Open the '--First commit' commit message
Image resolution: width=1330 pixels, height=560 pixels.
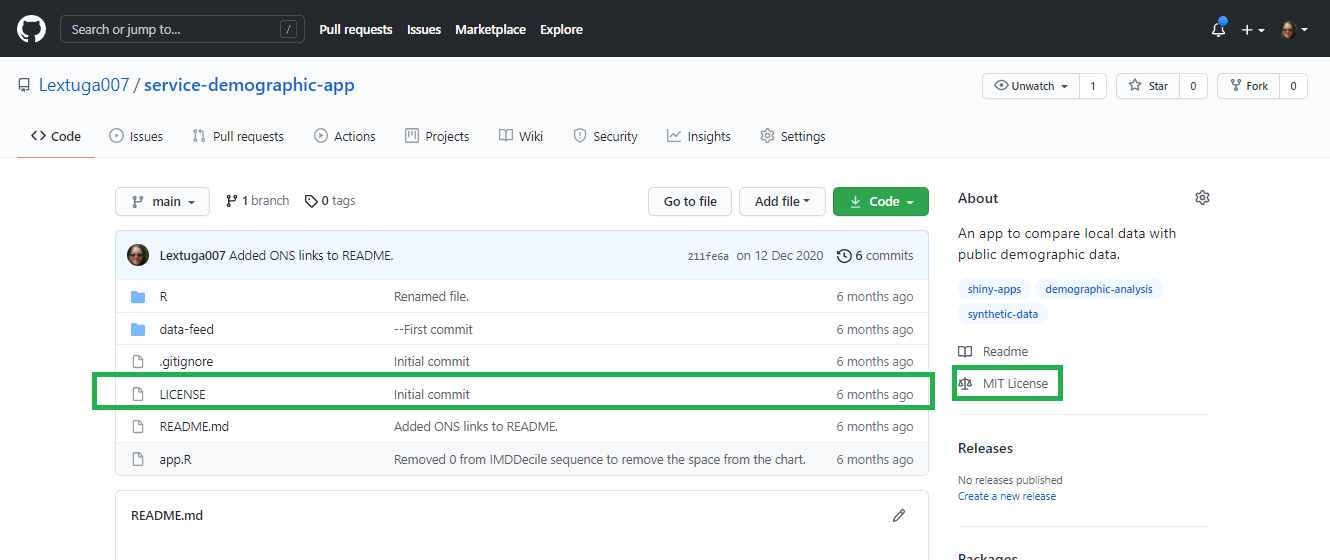pos(433,329)
